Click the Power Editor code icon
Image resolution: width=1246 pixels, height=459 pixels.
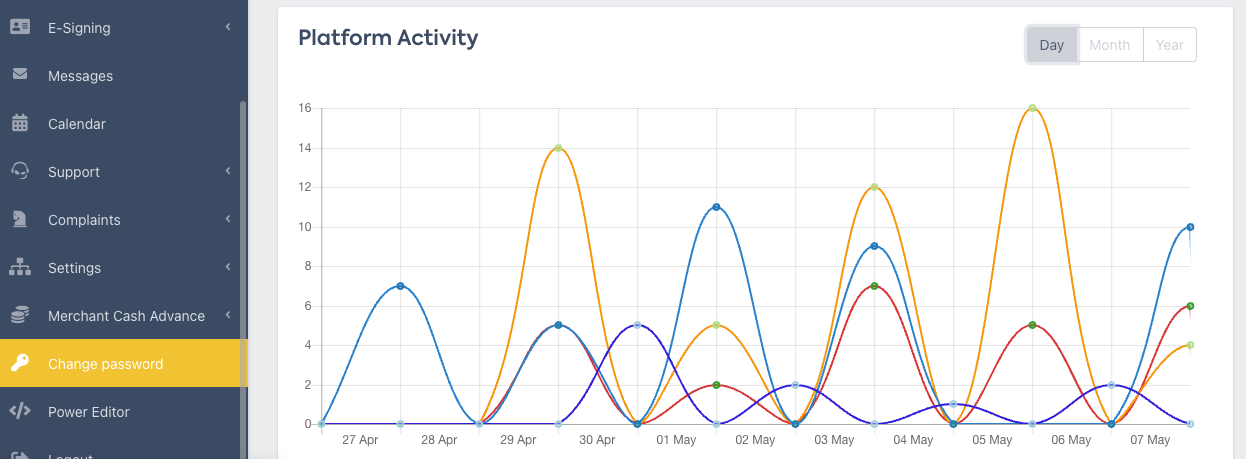click(x=20, y=411)
